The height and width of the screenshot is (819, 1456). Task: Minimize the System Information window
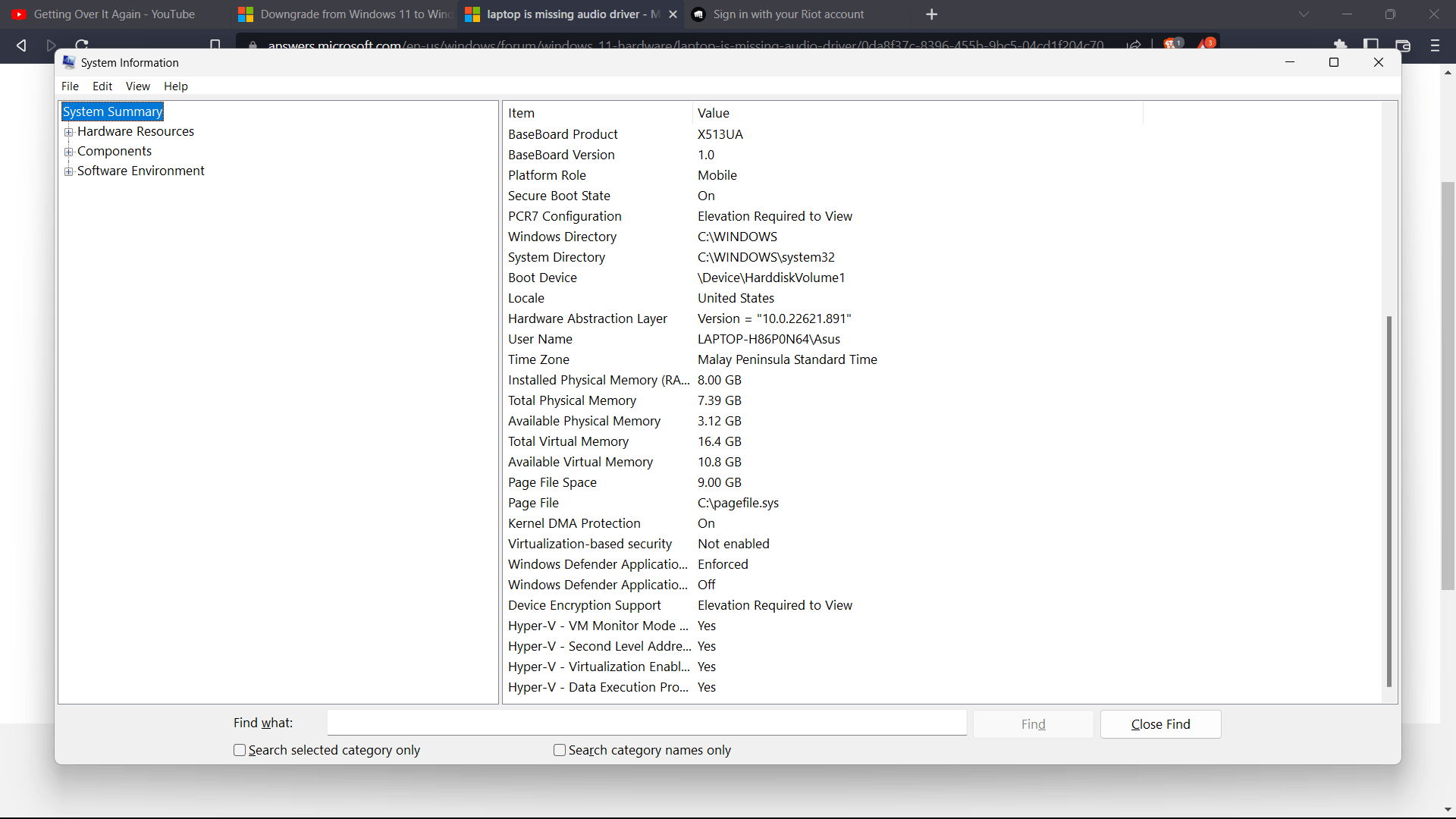(x=1290, y=62)
